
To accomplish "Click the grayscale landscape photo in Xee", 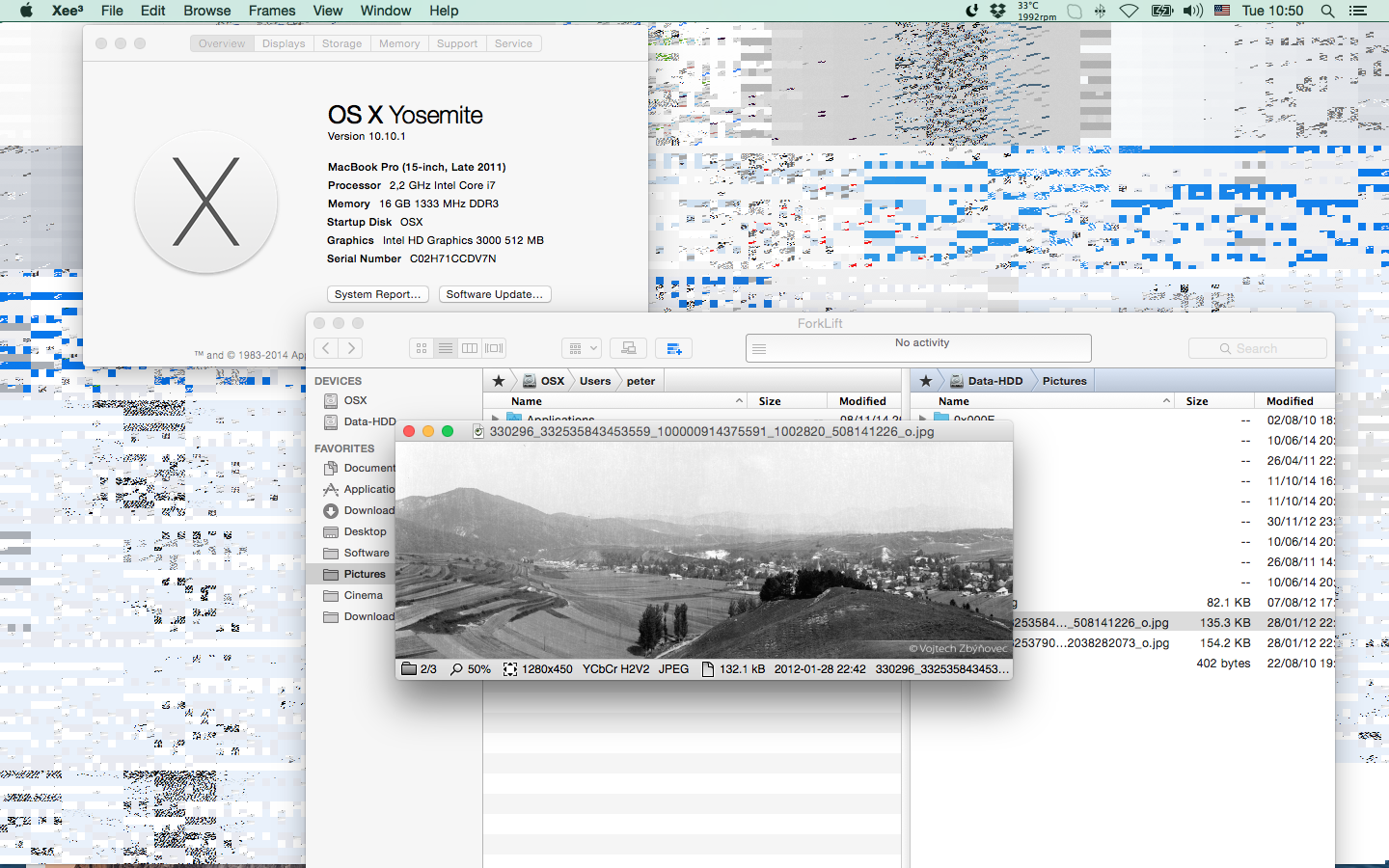I will coord(704,551).
